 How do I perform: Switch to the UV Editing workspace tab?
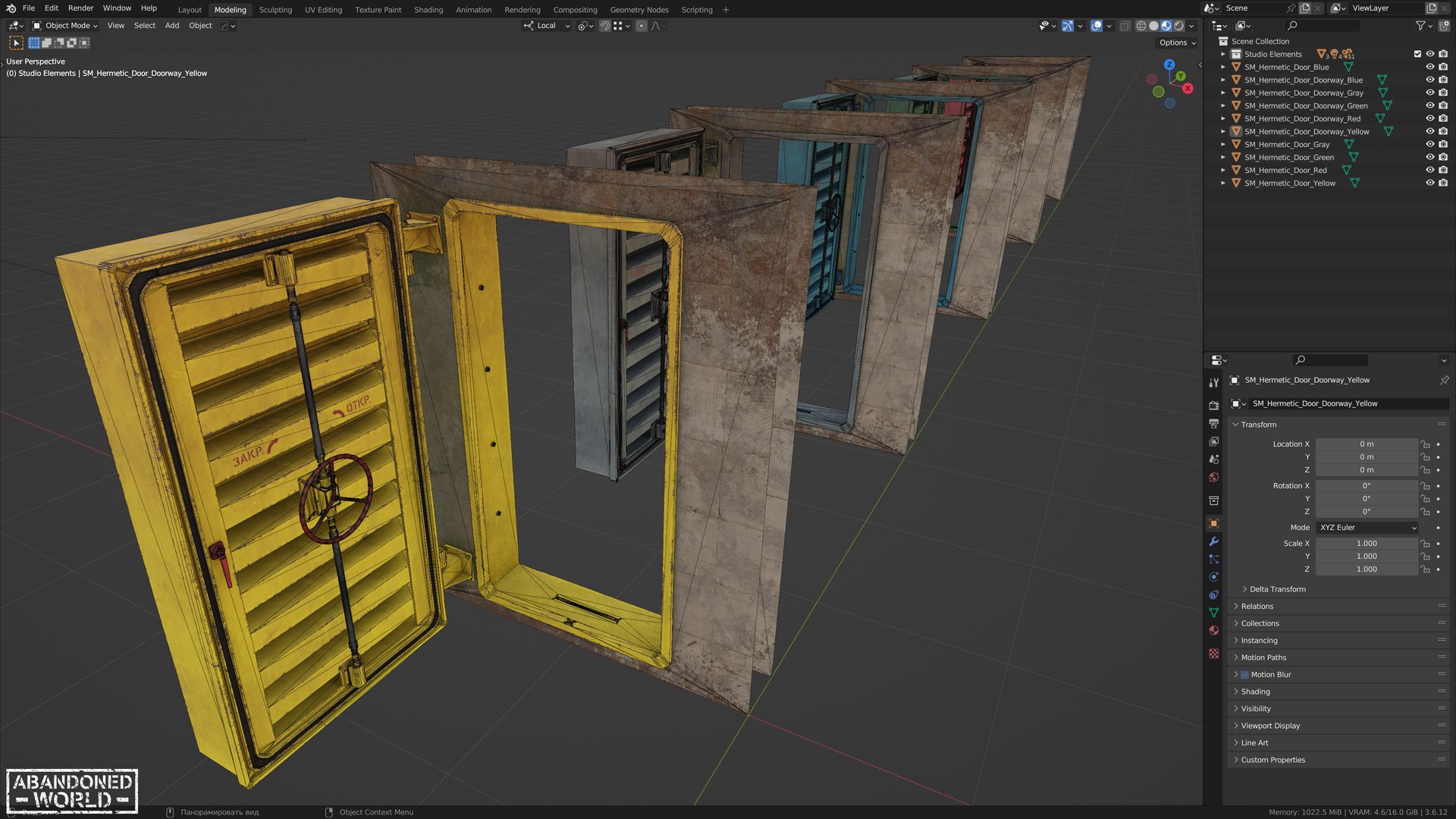click(323, 10)
